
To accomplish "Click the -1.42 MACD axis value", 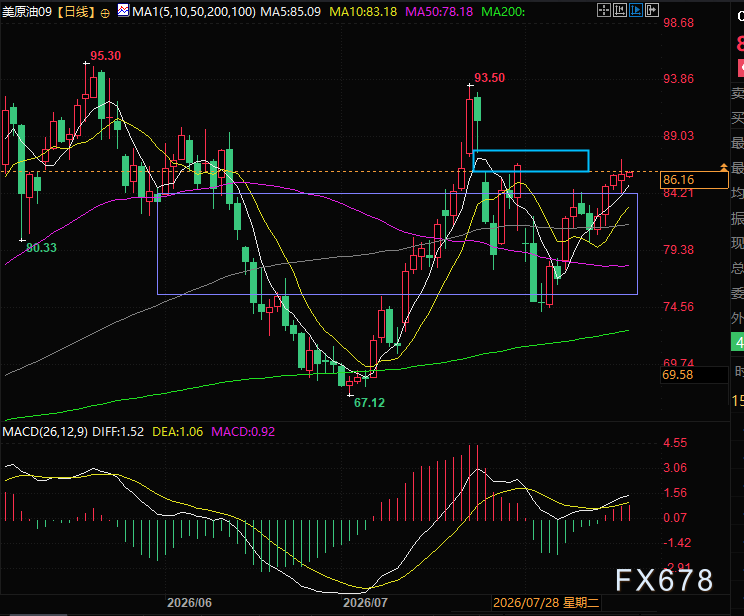I will pyautogui.click(x=677, y=543).
